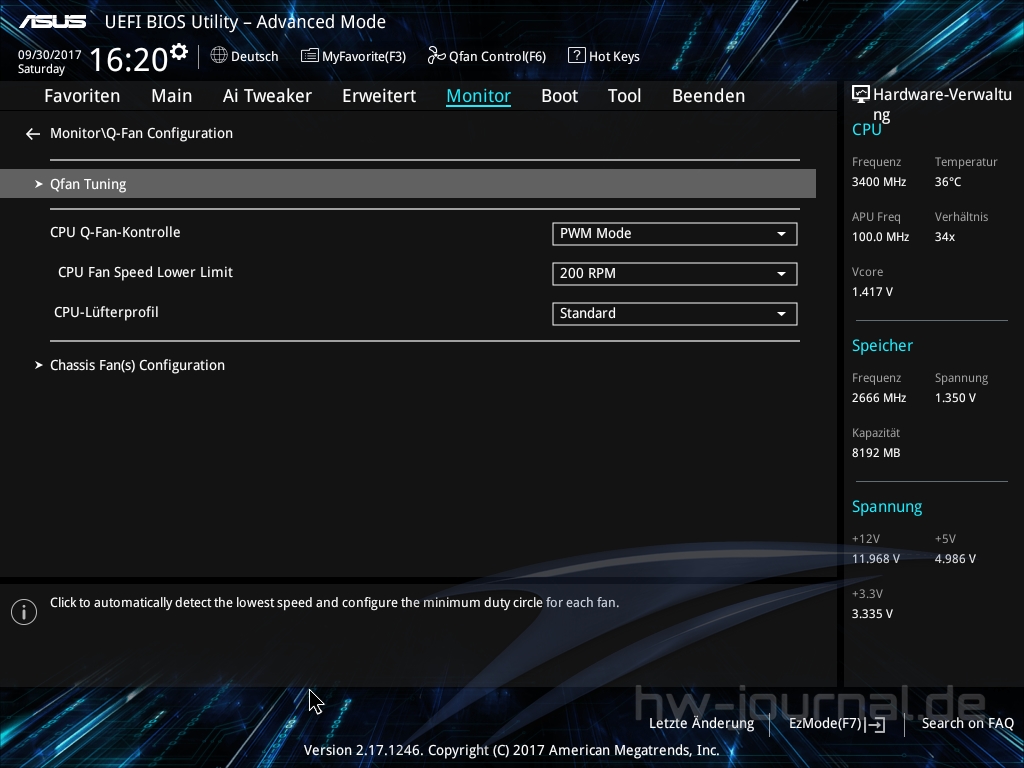Click the CPU-Lüfterprofil label
The width and height of the screenshot is (1024, 768).
(106, 312)
